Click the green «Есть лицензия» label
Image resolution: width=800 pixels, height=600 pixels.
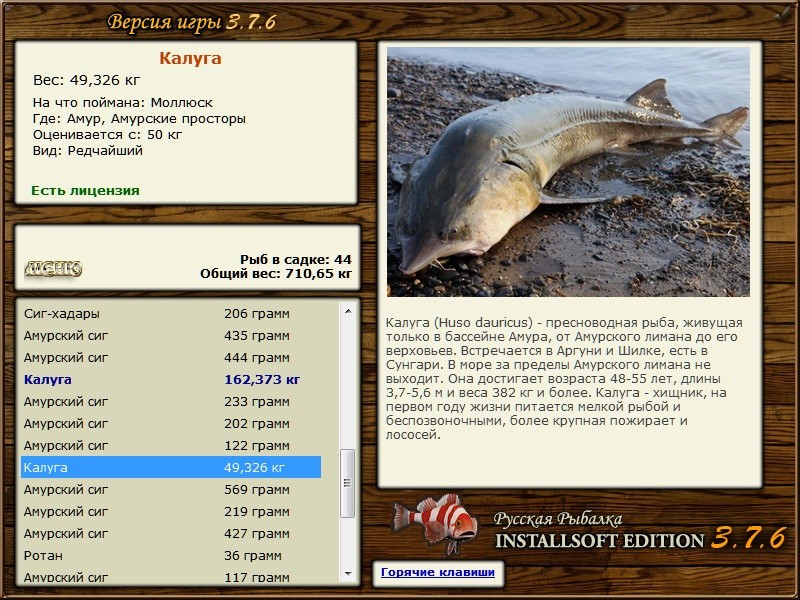(85, 190)
